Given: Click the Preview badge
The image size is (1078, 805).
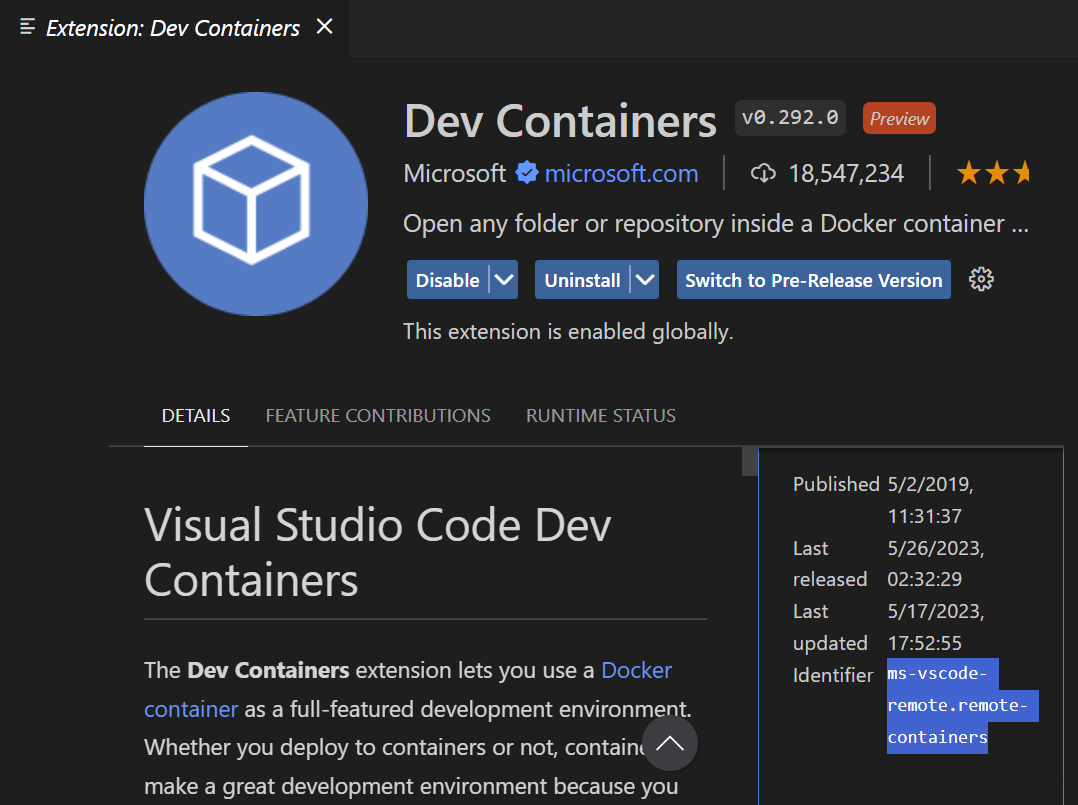Looking at the screenshot, I should (899, 118).
